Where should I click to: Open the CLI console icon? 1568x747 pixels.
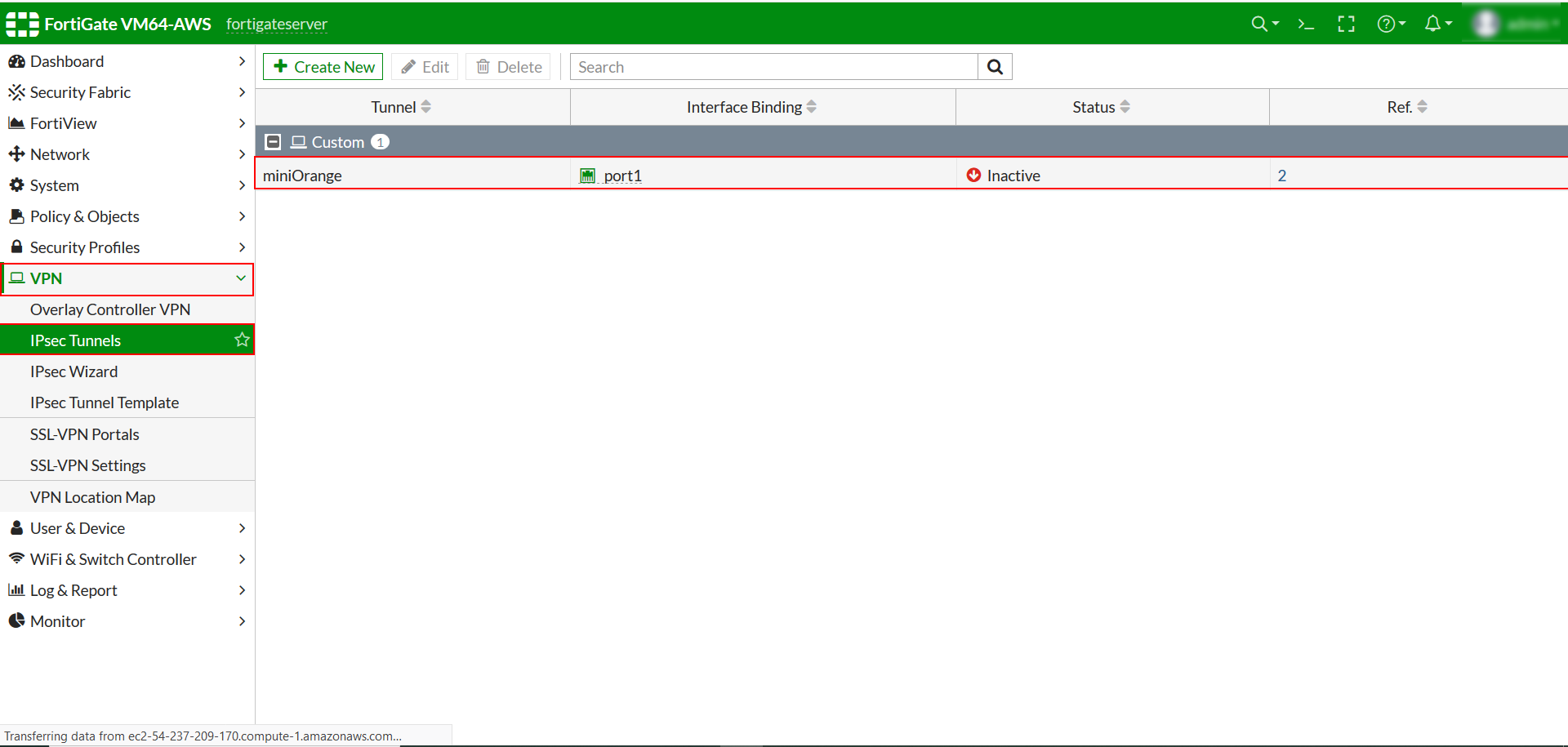click(x=1306, y=24)
